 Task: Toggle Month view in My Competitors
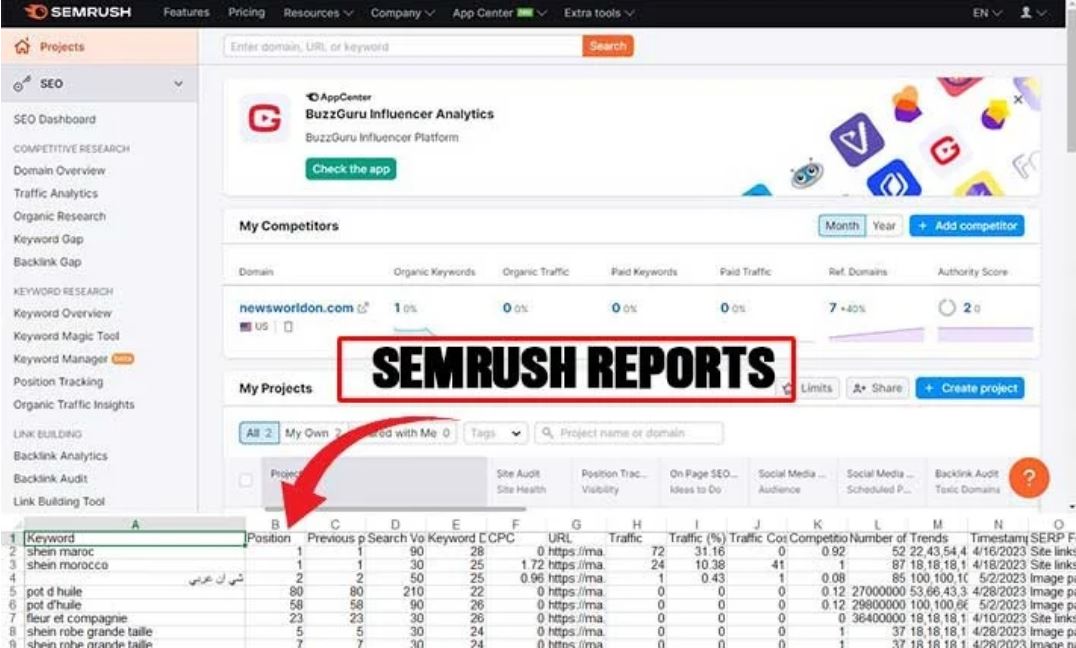(841, 226)
